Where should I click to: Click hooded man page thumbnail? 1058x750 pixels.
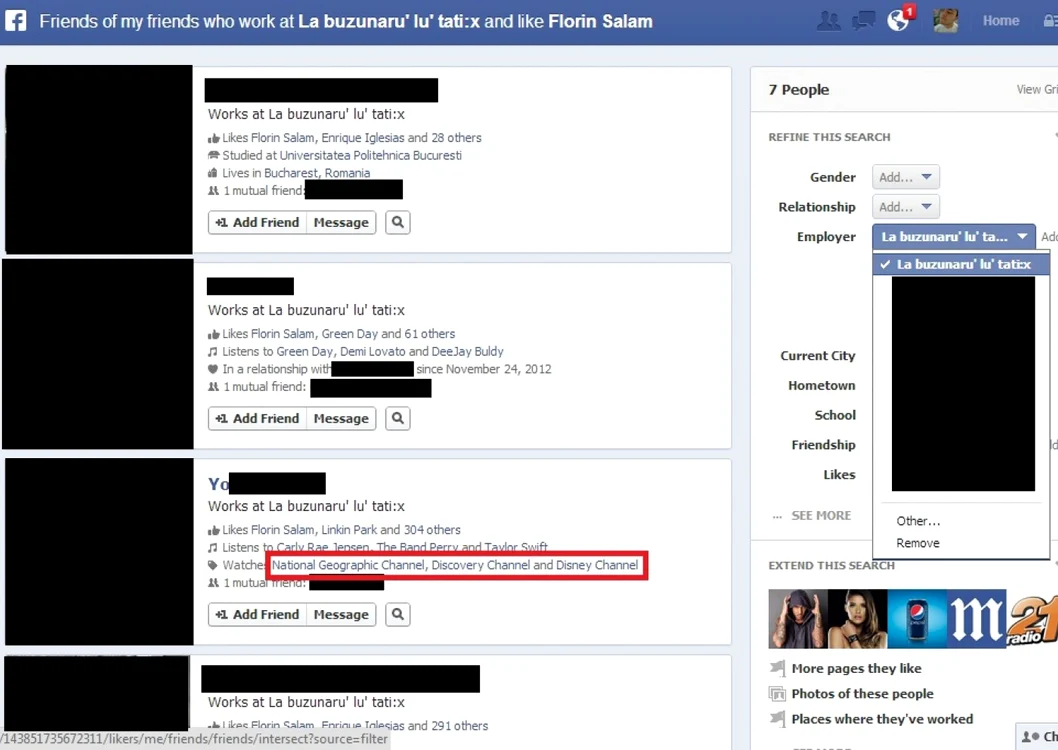[x=798, y=619]
